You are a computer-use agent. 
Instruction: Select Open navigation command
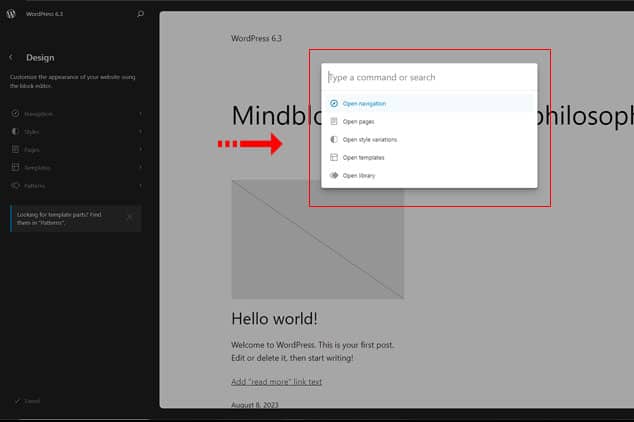[429, 103]
